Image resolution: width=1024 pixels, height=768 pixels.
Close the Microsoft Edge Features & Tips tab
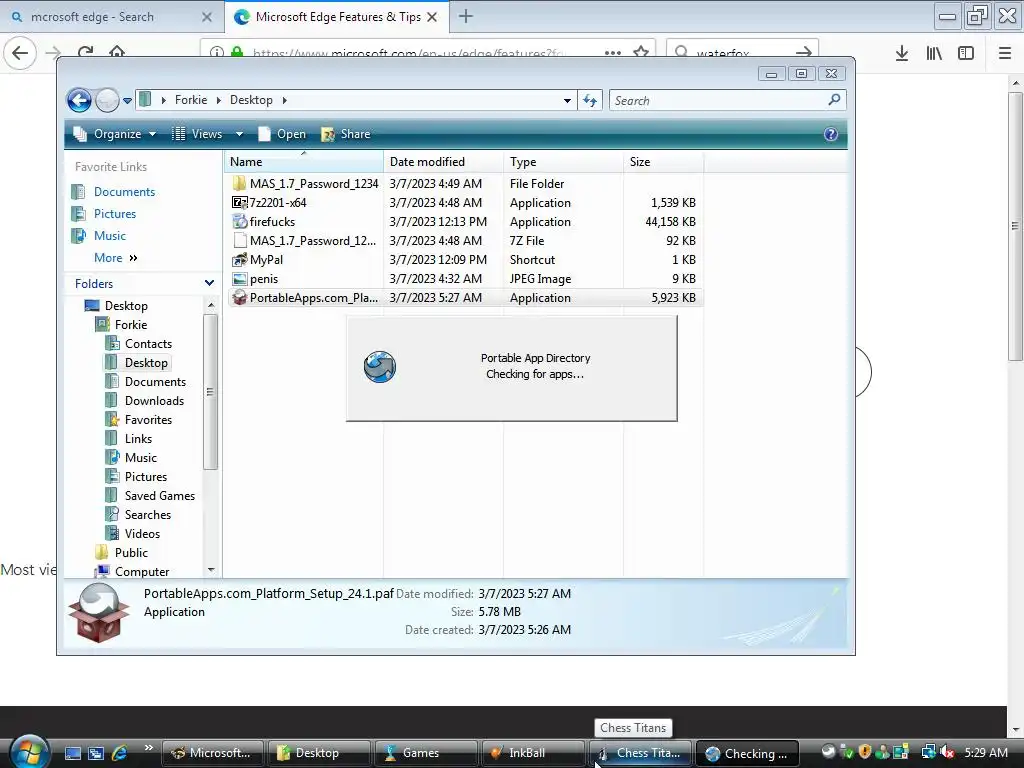[x=432, y=17]
